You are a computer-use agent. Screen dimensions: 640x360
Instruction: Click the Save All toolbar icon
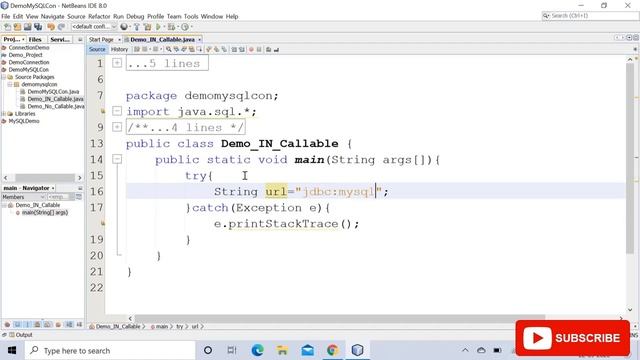pyautogui.click(x=38, y=27)
